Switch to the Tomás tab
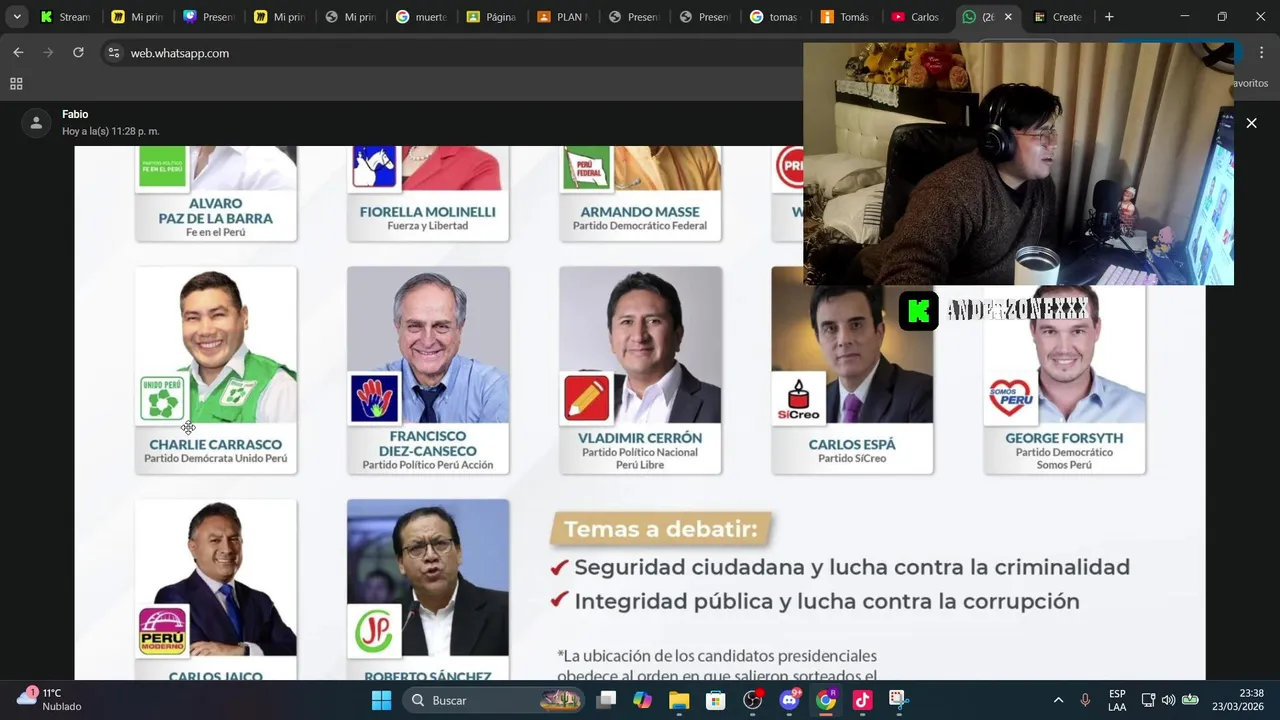The width and height of the screenshot is (1280, 720). pyautogui.click(x=846, y=17)
